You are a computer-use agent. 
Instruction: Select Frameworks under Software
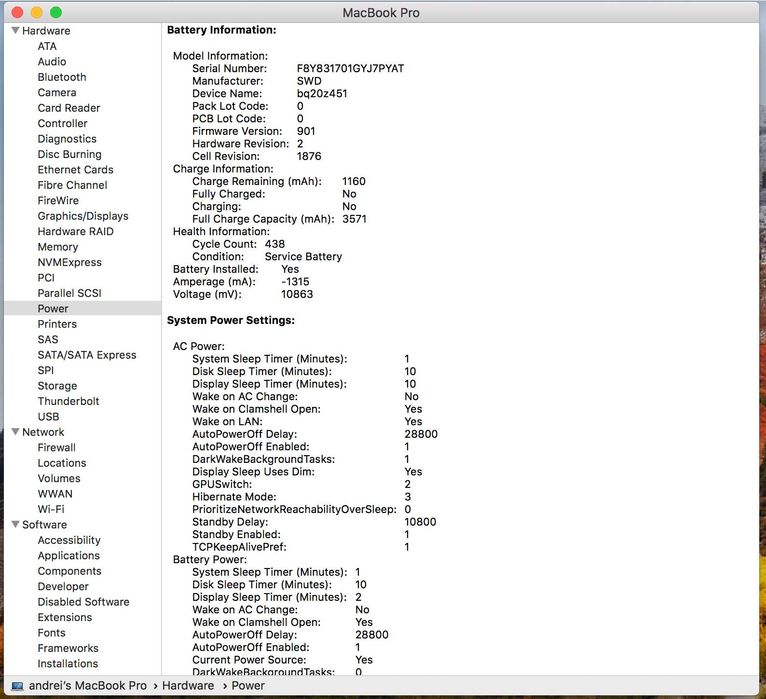(x=68, y=648)
